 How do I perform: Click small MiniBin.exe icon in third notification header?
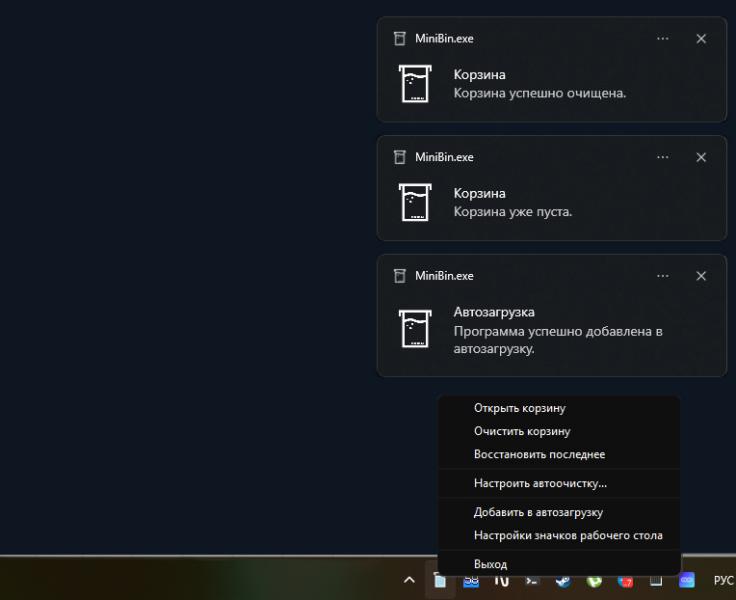pyautogui.click(x=399, y=276)
